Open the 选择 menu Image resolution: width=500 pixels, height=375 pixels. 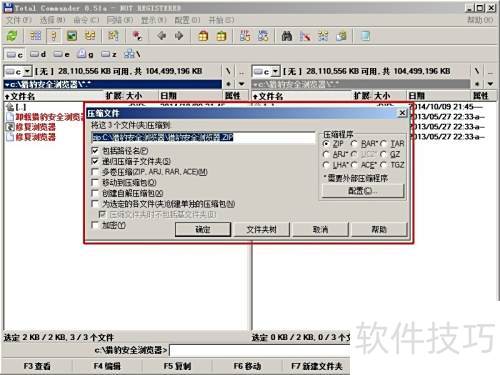[53, 20]
